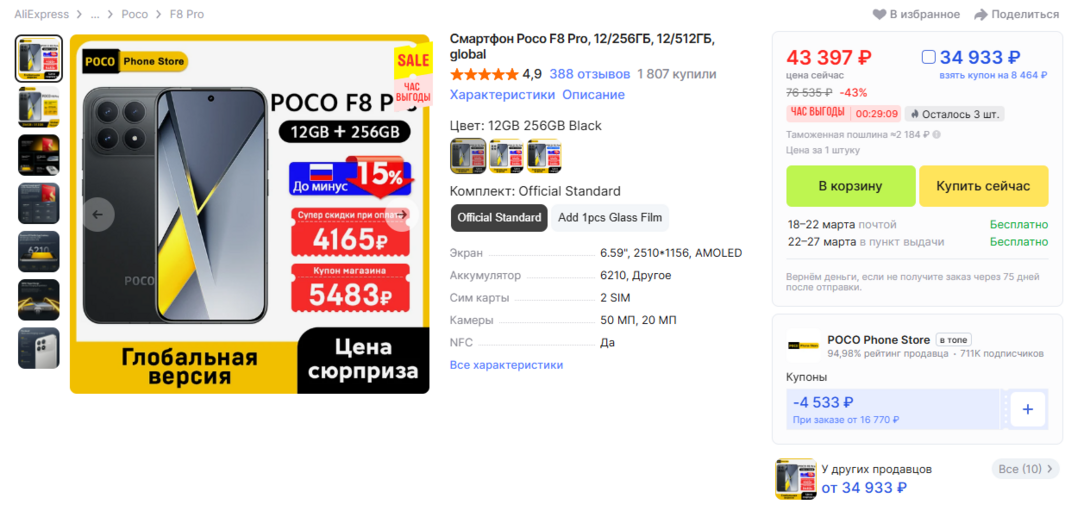
Task: Switch to Описание section
Action: [x=594, y=95]
